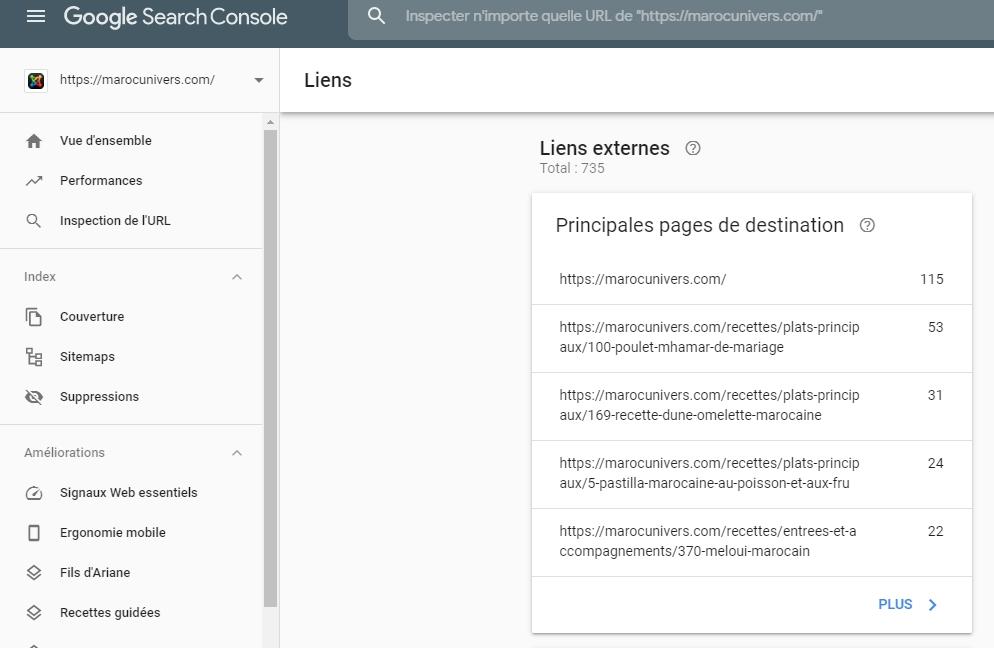Open the hamburger navigation menu
994x648 pixels.
[x=36, y=16]
